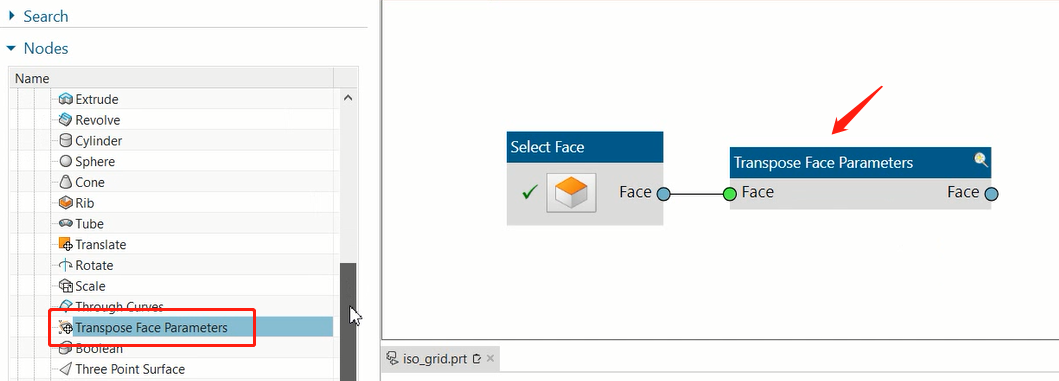This screenshot has height=381, width=1059.
Task: Click the scroll-up arrow in node list
Action: [348, 98]
